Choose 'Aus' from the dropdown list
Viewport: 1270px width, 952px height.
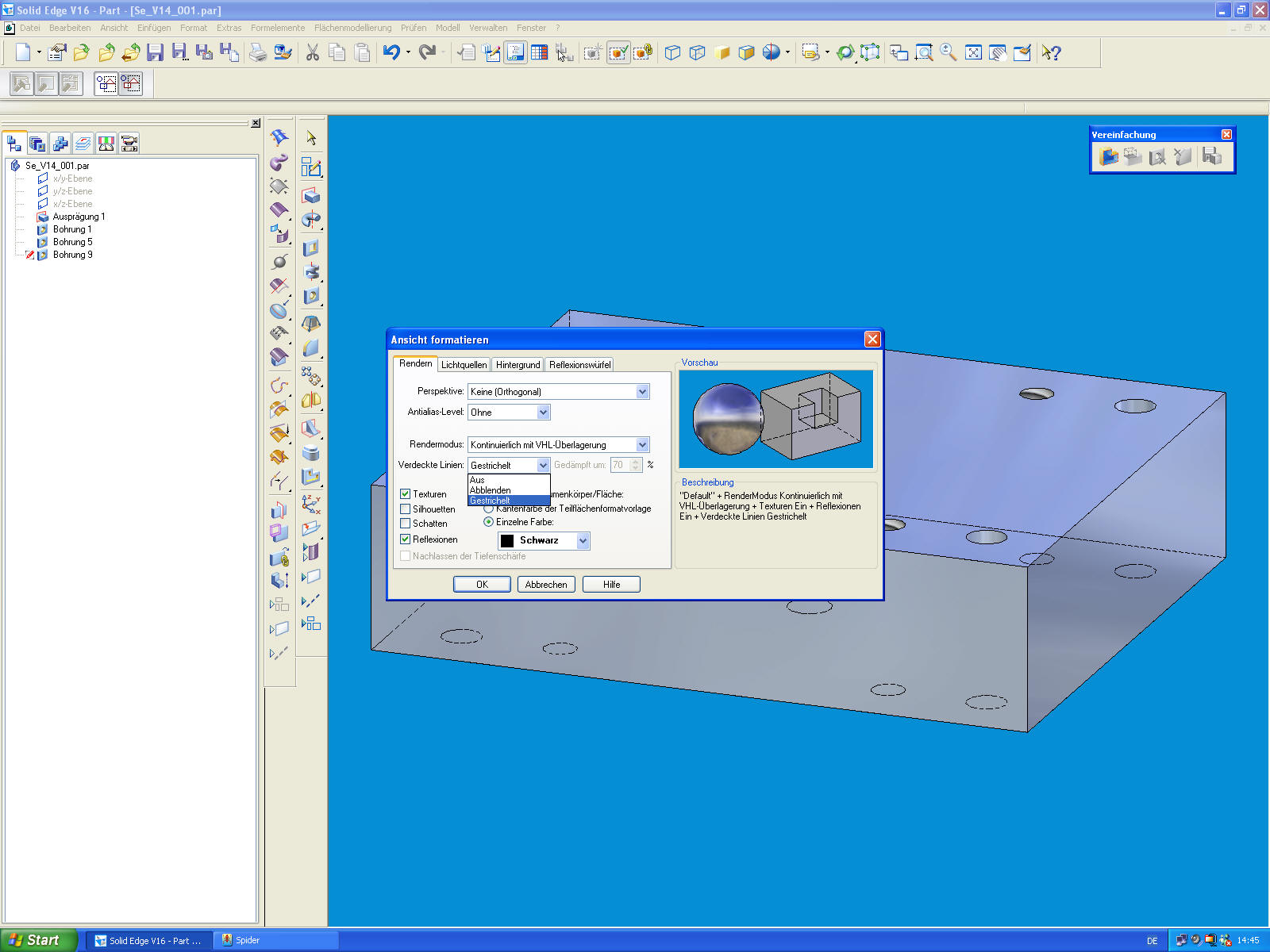[509, 480]
